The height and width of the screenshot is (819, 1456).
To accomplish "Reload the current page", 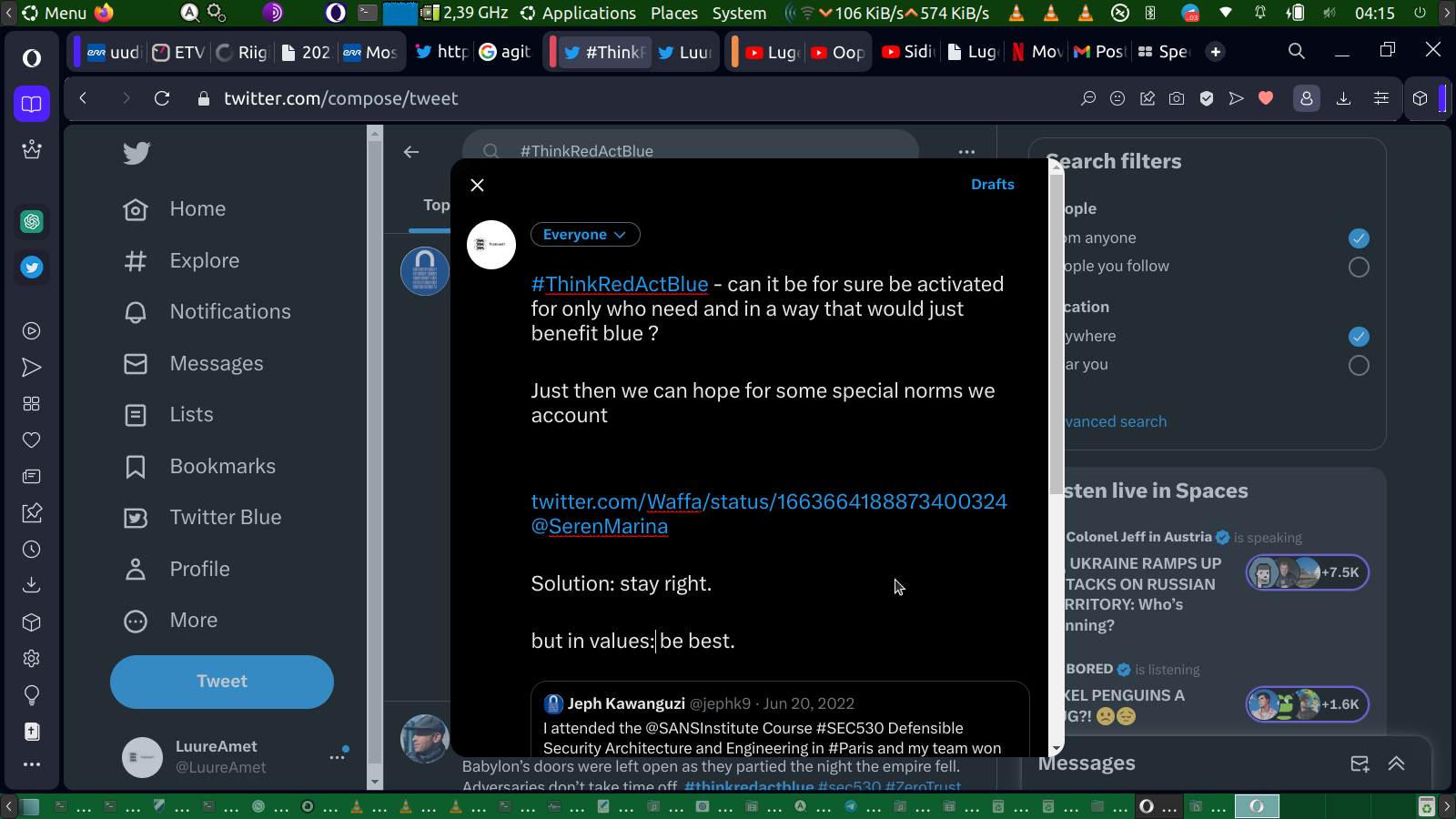I will point(162,98).
